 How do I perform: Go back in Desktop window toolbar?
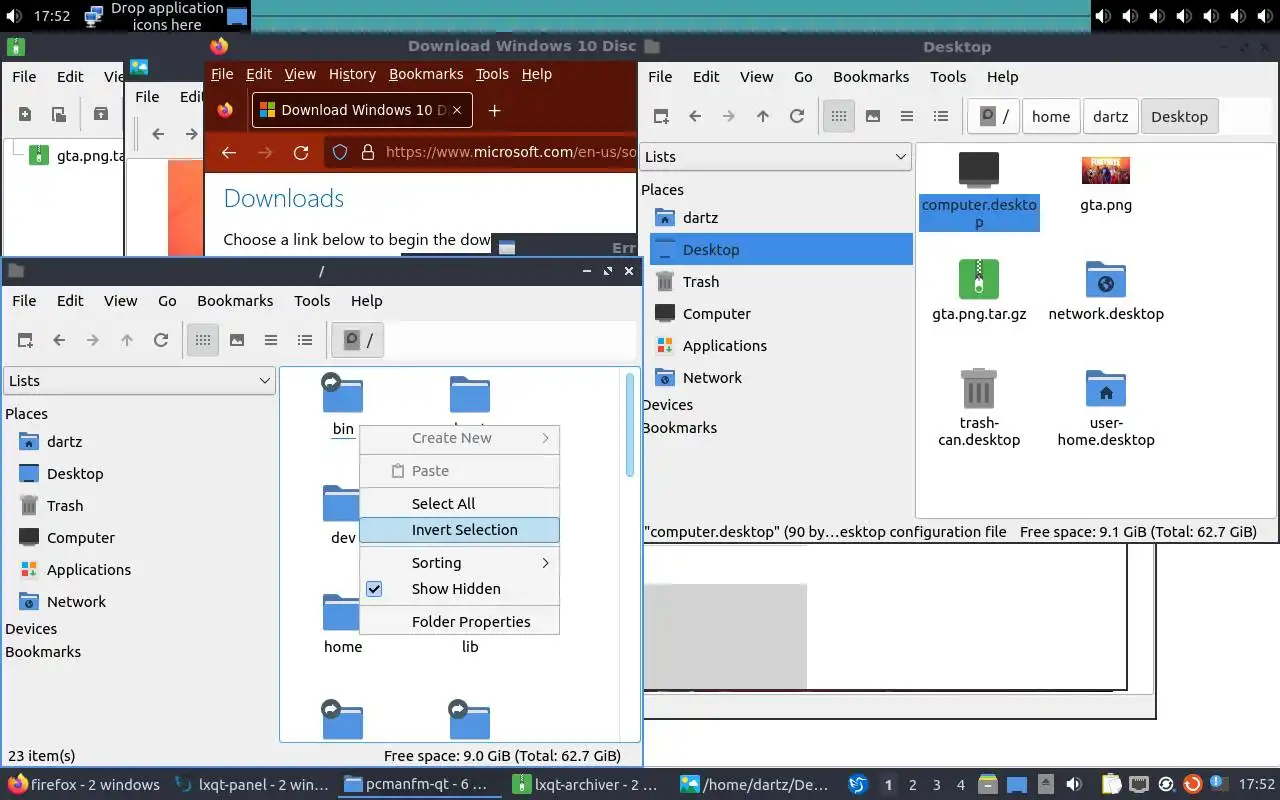[x=695, y=116]
